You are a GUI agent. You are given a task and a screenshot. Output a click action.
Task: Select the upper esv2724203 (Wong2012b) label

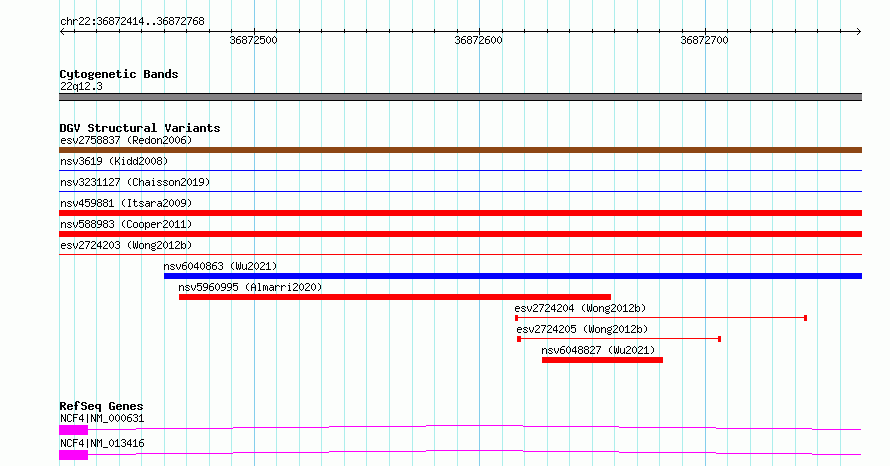click(x=126, y=245)
